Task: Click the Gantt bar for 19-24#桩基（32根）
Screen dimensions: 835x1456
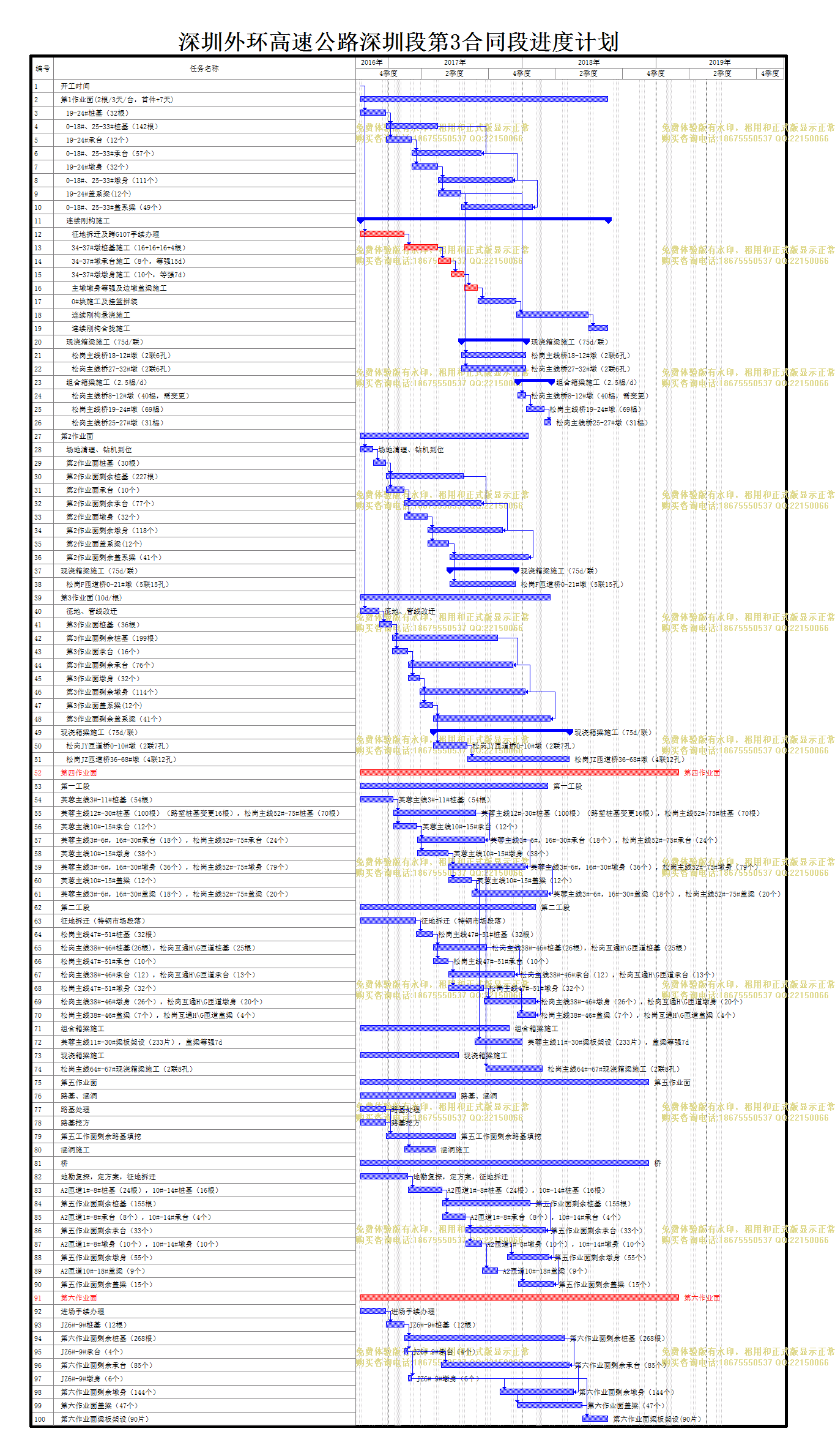Action: (x=373, y=113)
